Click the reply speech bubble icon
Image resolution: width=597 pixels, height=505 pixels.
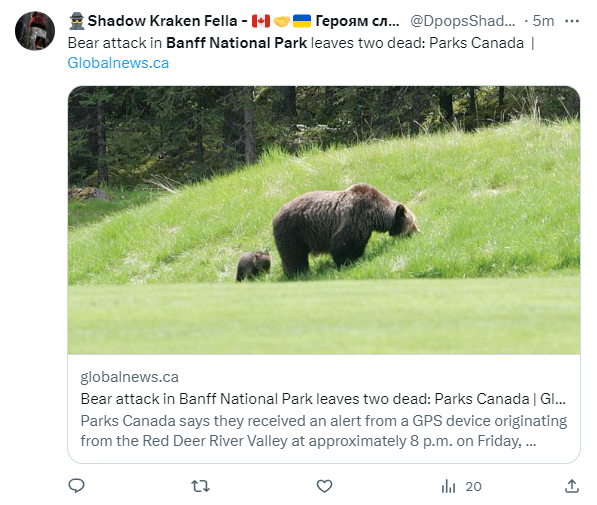[76, 486]
